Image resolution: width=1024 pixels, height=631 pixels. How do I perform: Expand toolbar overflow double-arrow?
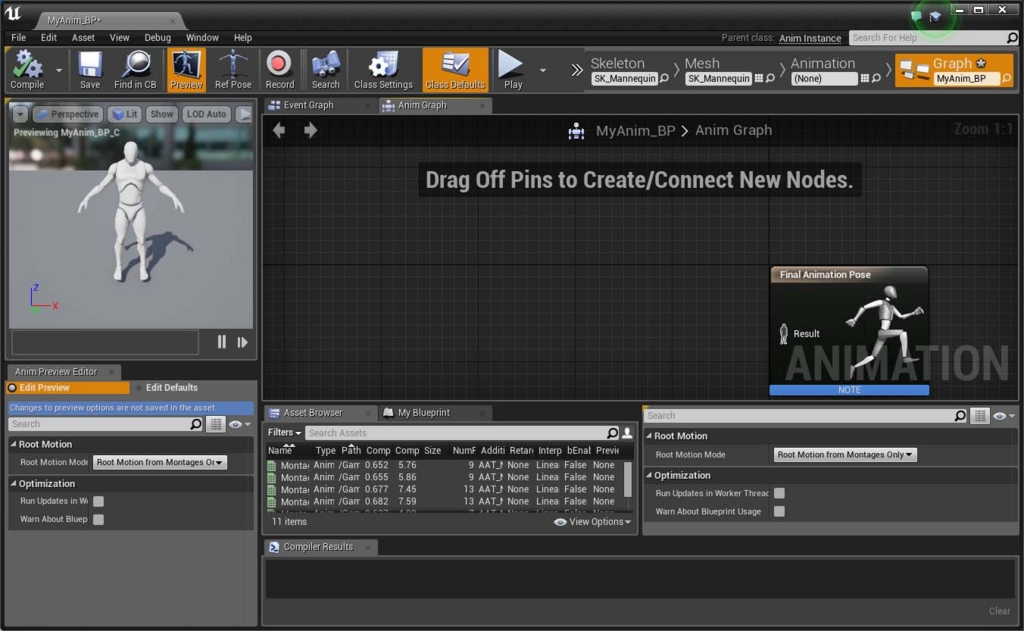(x=576, y=70)
